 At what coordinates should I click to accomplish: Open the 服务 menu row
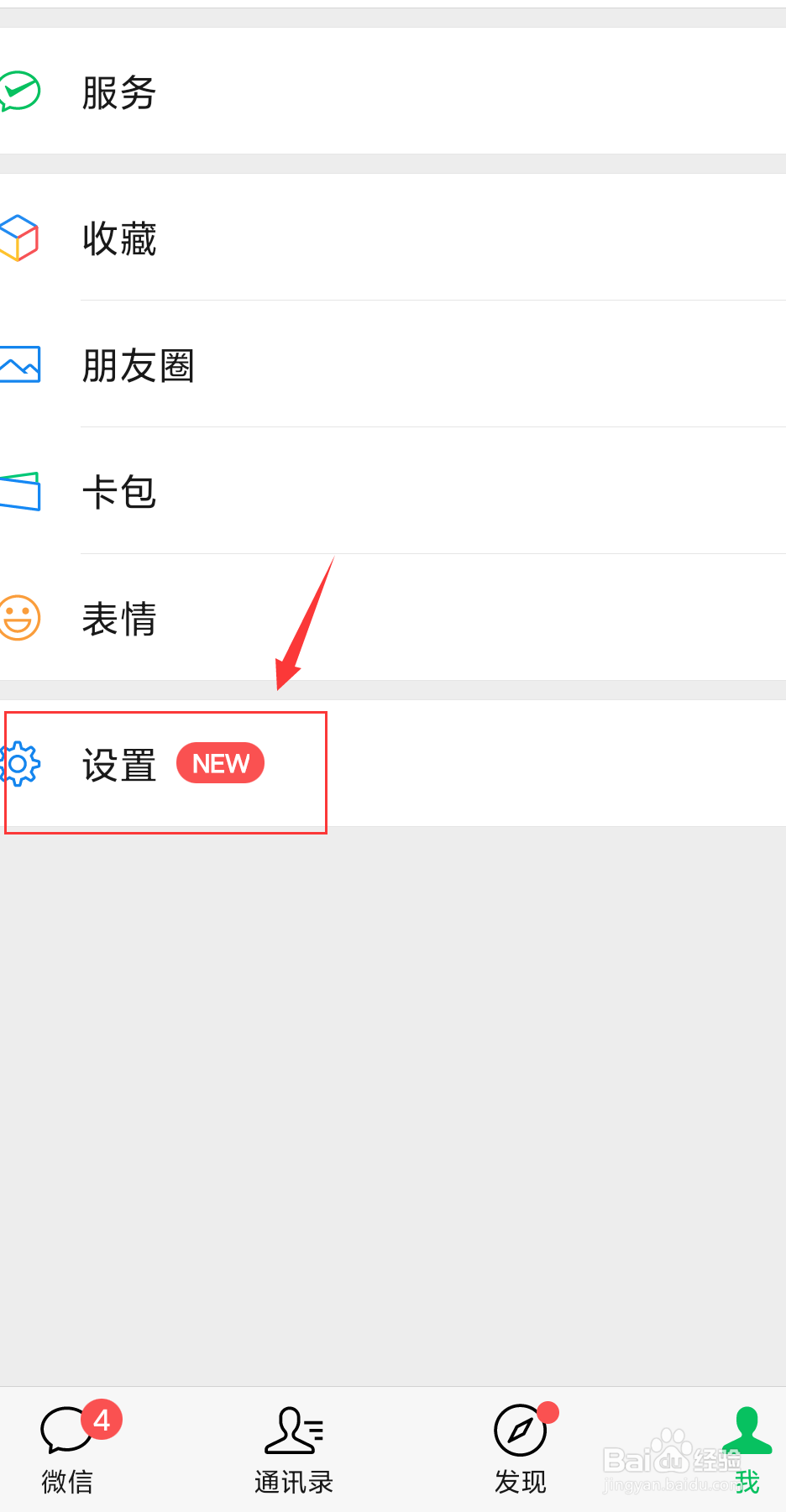[393, 91]
